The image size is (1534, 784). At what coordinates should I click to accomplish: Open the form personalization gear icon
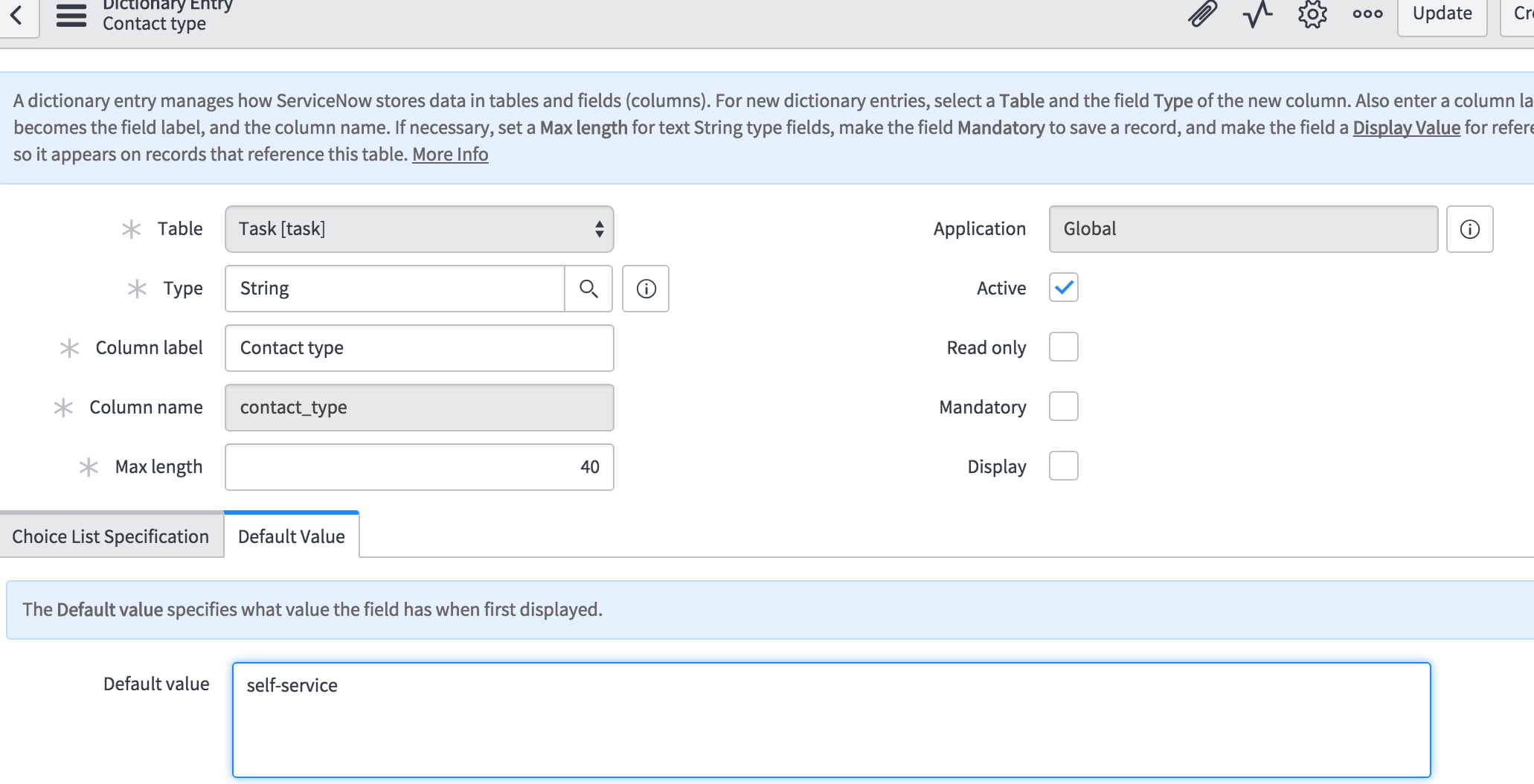[1312, 15]
